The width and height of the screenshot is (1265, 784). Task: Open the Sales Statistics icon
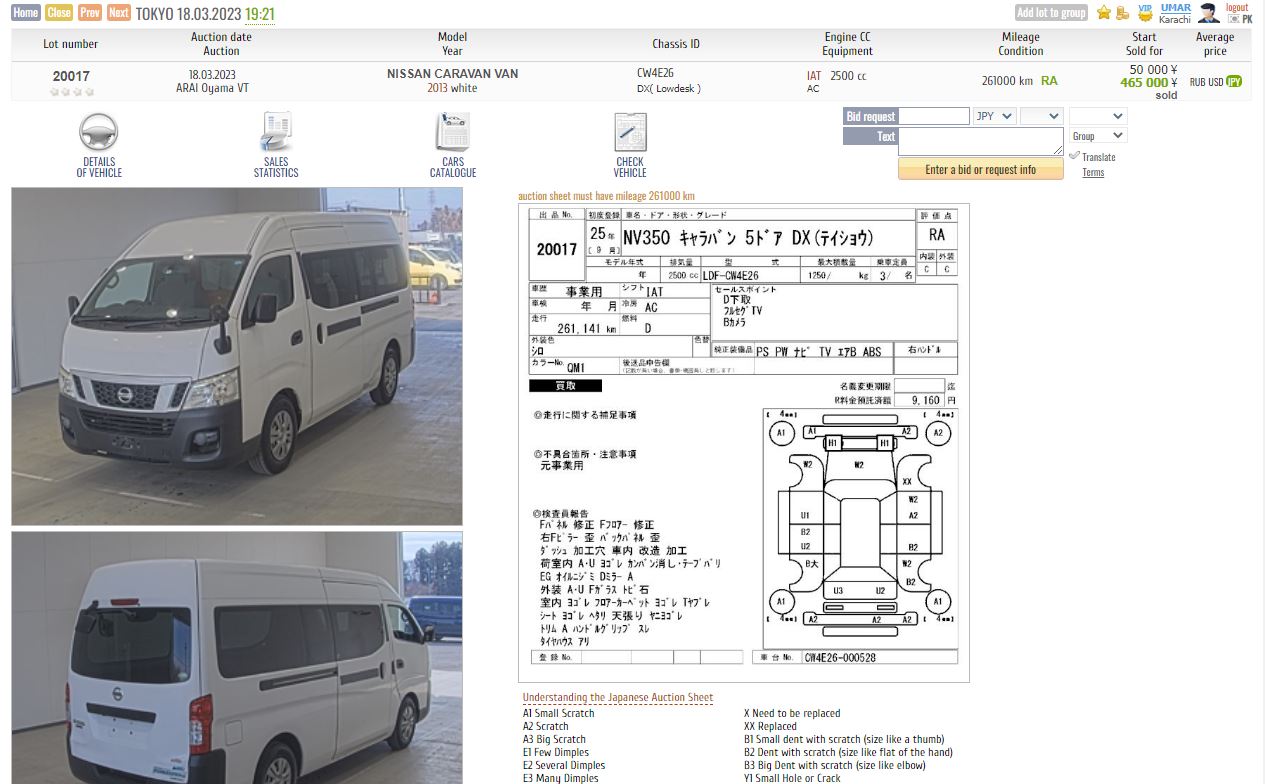coord(276,133)
